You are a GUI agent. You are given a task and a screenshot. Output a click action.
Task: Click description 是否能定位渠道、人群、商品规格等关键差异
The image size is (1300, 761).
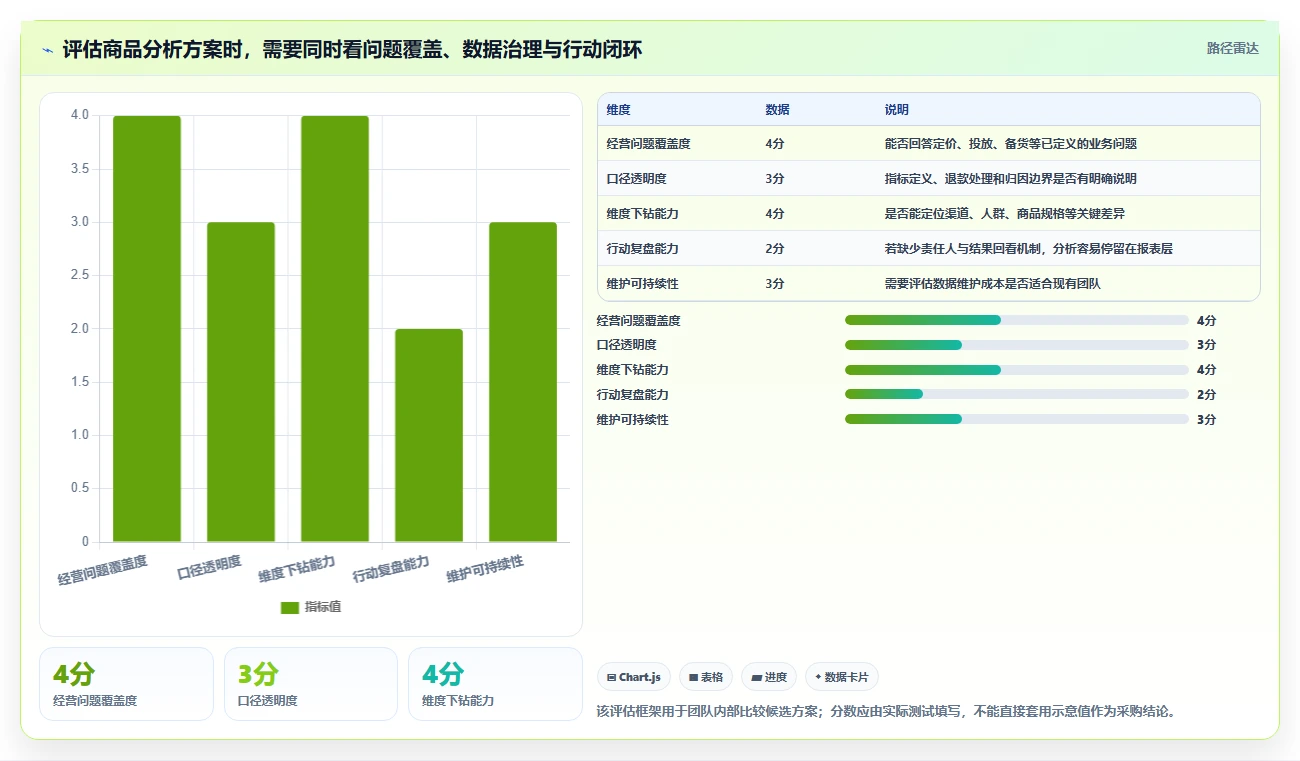1004,214
